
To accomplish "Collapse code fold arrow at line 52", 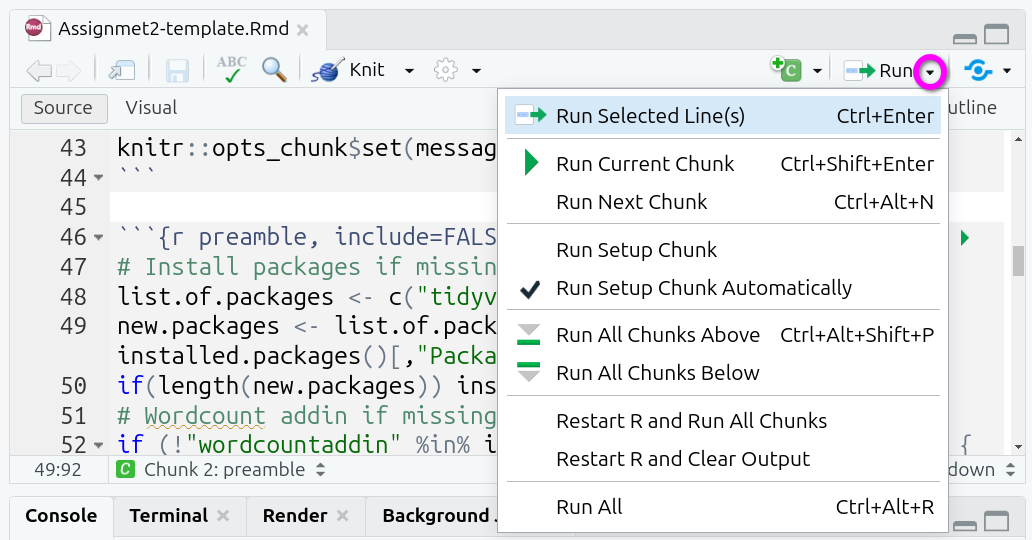I will coord(99,445).
